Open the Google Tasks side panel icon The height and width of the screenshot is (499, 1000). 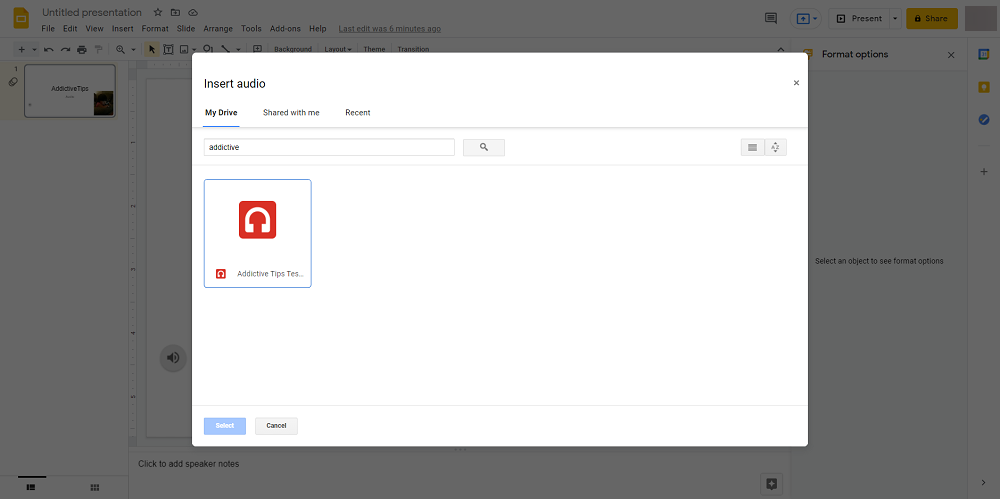click(984, 120)
